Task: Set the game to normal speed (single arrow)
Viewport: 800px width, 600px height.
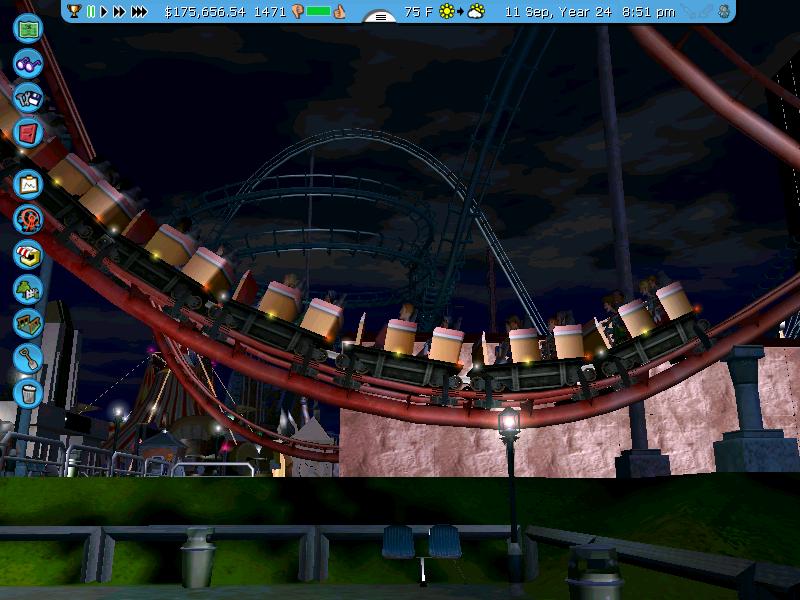Action: pyautogui.click(x=104, y=11)
